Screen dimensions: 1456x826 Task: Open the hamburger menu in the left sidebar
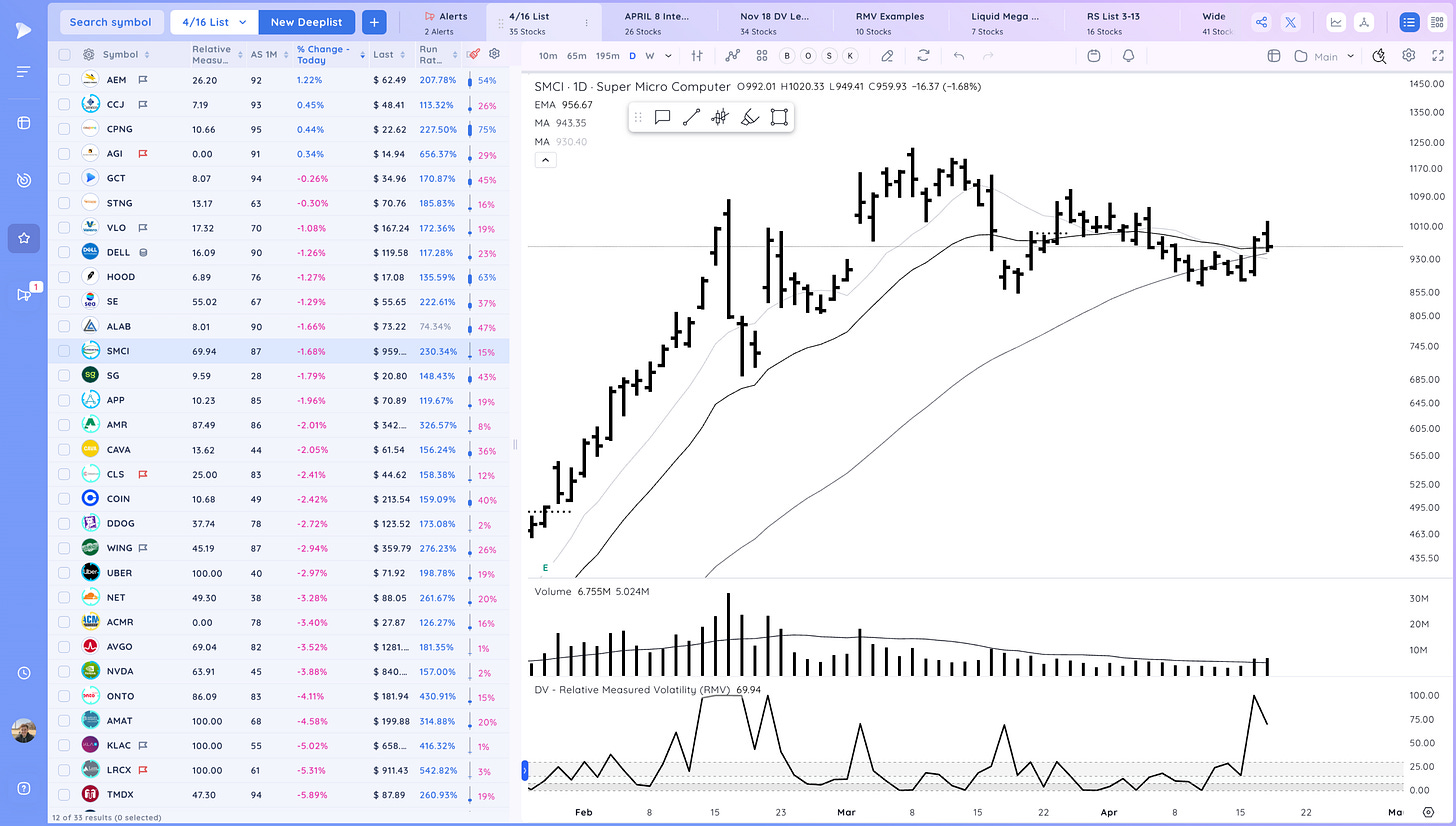tap(23, 71)
